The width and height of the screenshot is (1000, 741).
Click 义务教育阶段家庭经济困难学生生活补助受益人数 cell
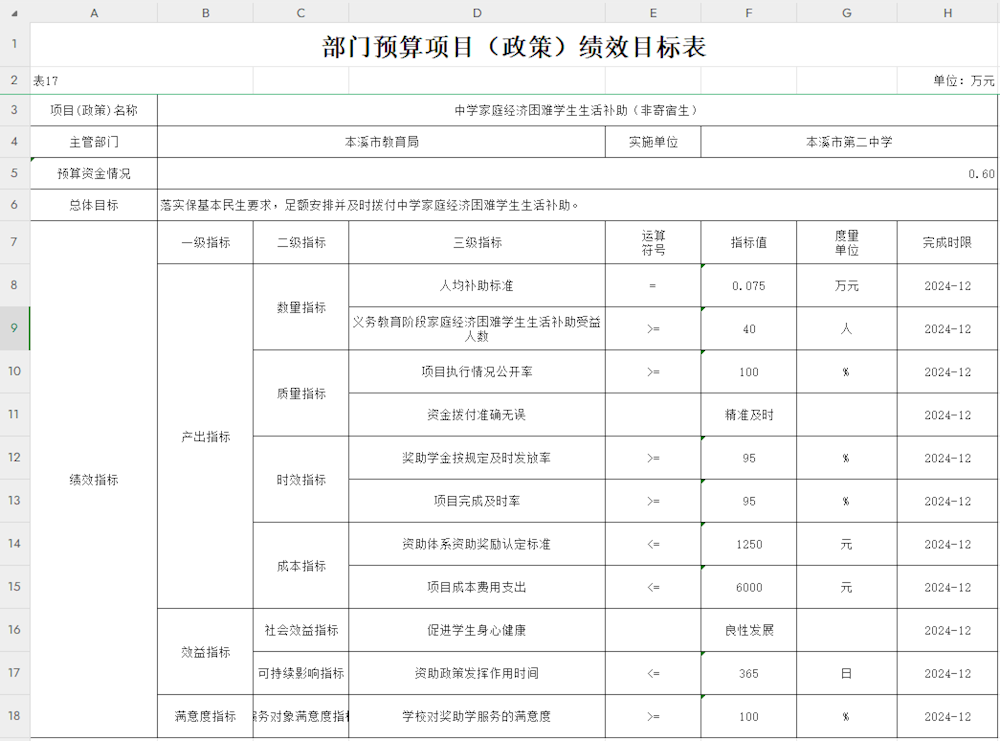pos(477,328)
